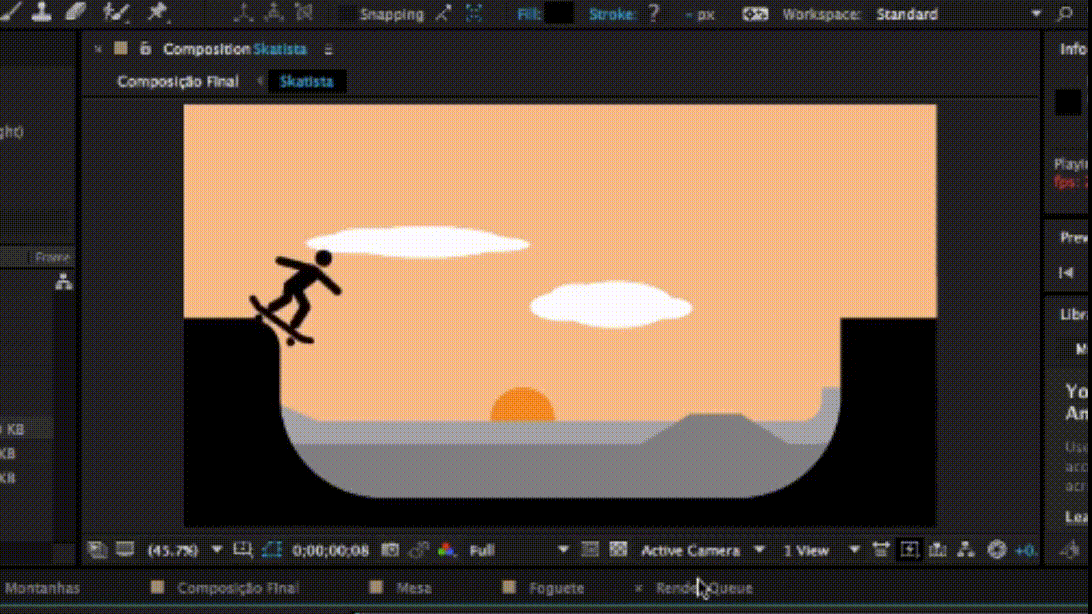
Task: Open the resolution dropdown set to Full
Action: 518,550
